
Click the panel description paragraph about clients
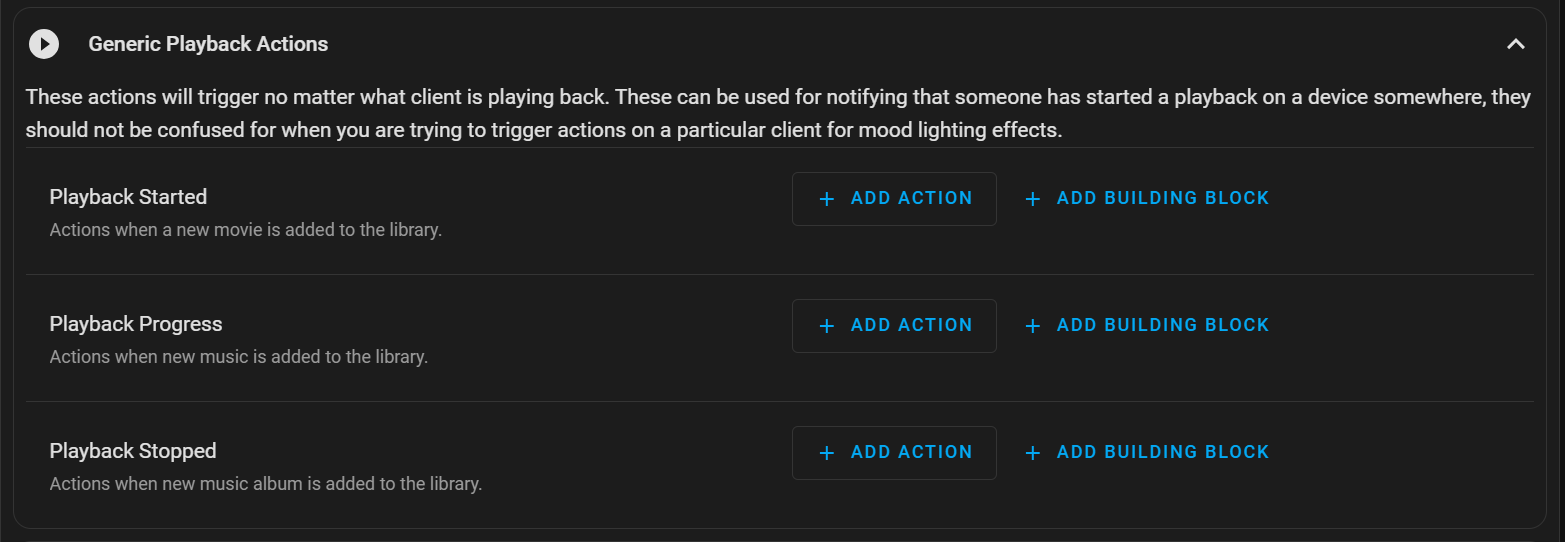coord(778,114)
